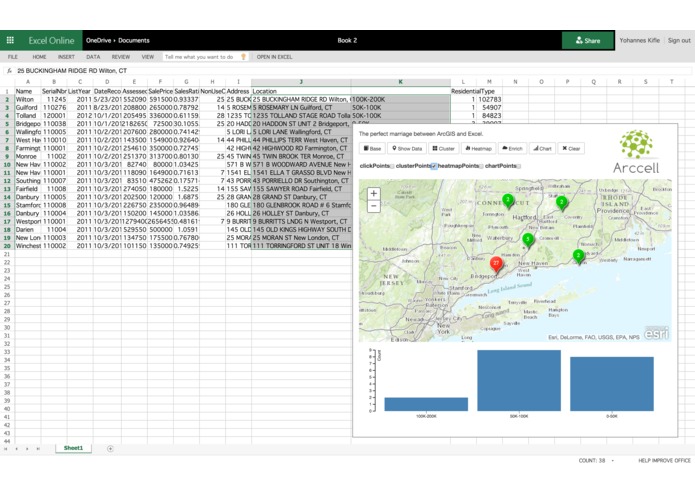Go to next sheet navigation arrow
The height and width of the screenshot is (494, 695).
click(27, 449)
